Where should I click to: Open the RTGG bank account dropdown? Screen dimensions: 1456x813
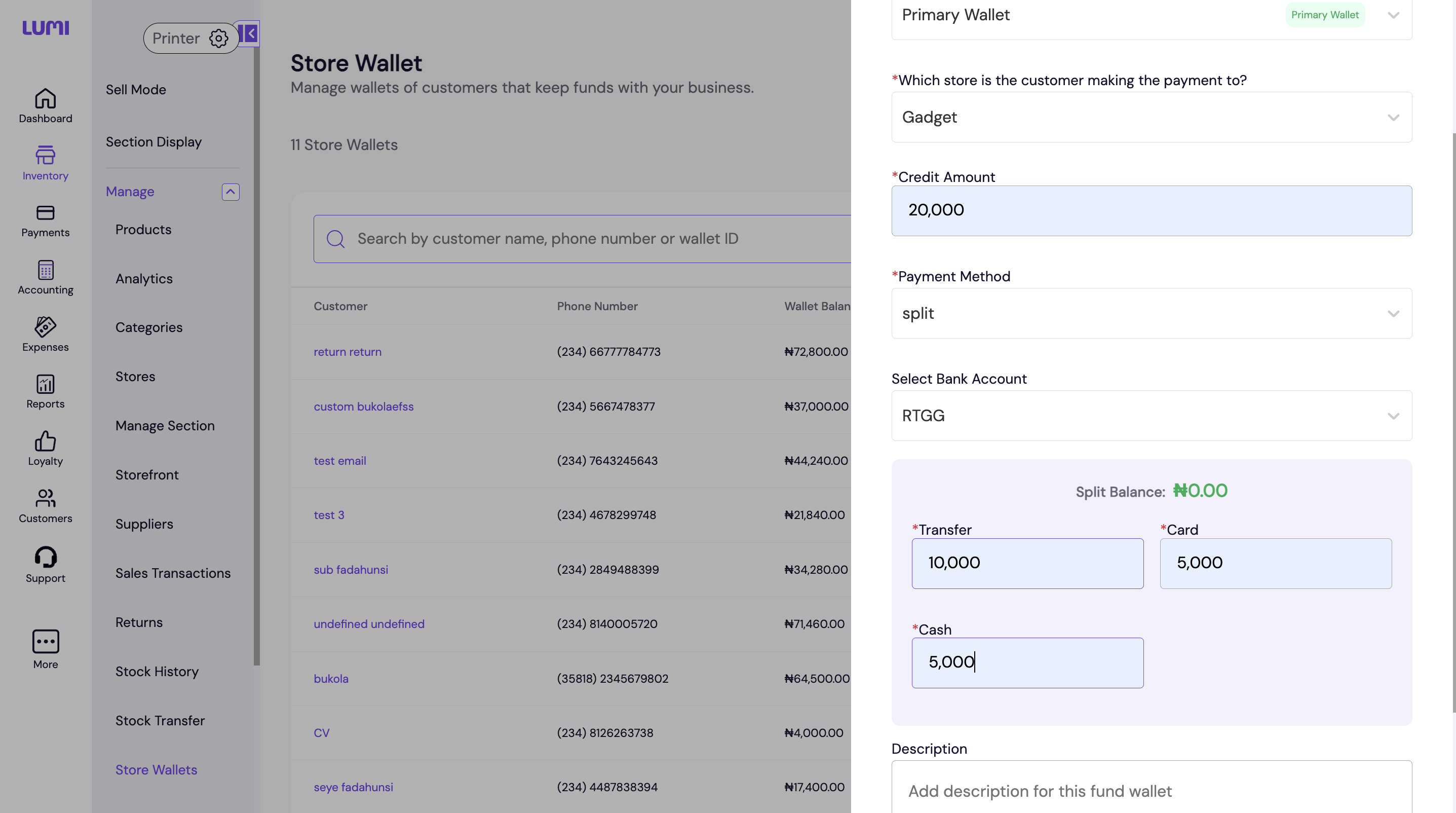point(1152,416)
